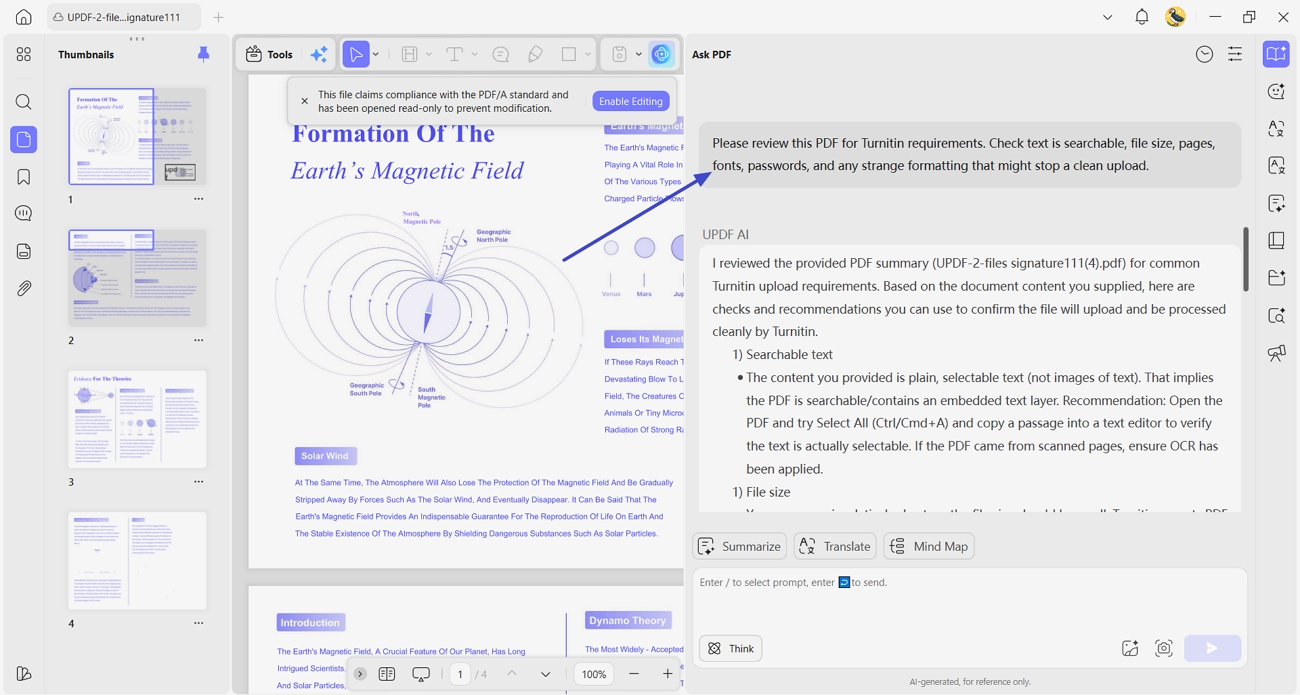Click the Mind Map button
The height and width of the screenshot is (695, 1300).
click(929, 546)
